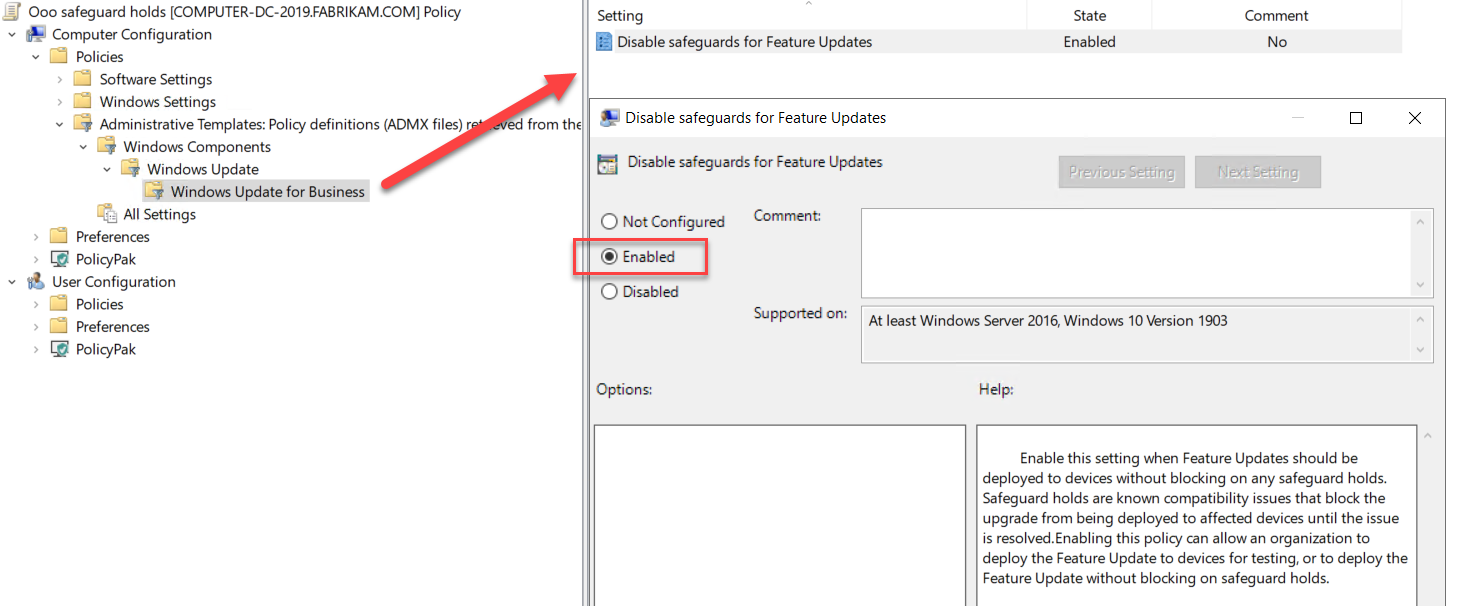
Task: Select the Computer Configuration computer icon
Action: point(36,34)
